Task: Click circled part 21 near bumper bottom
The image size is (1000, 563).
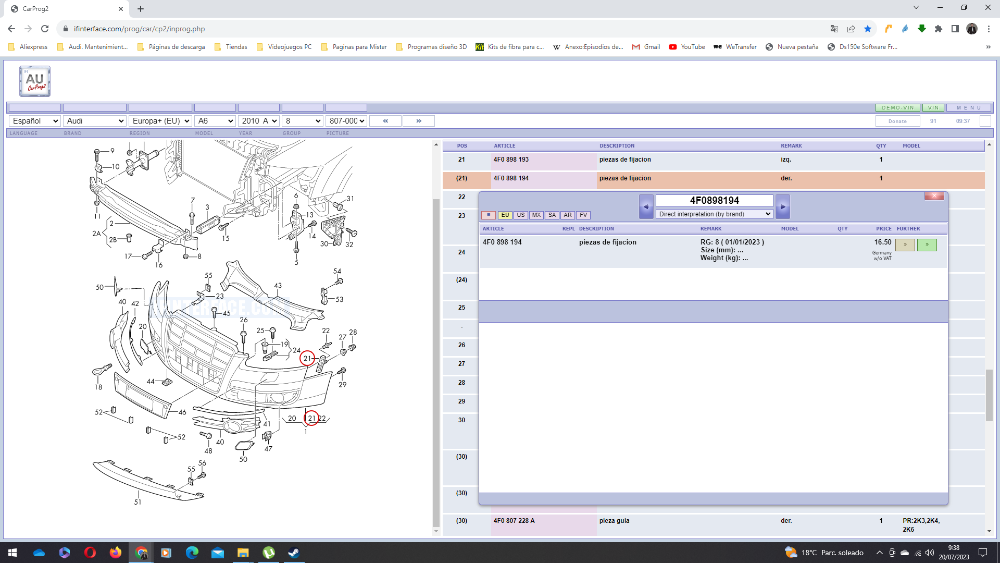Action: click(x=311, y=418)
